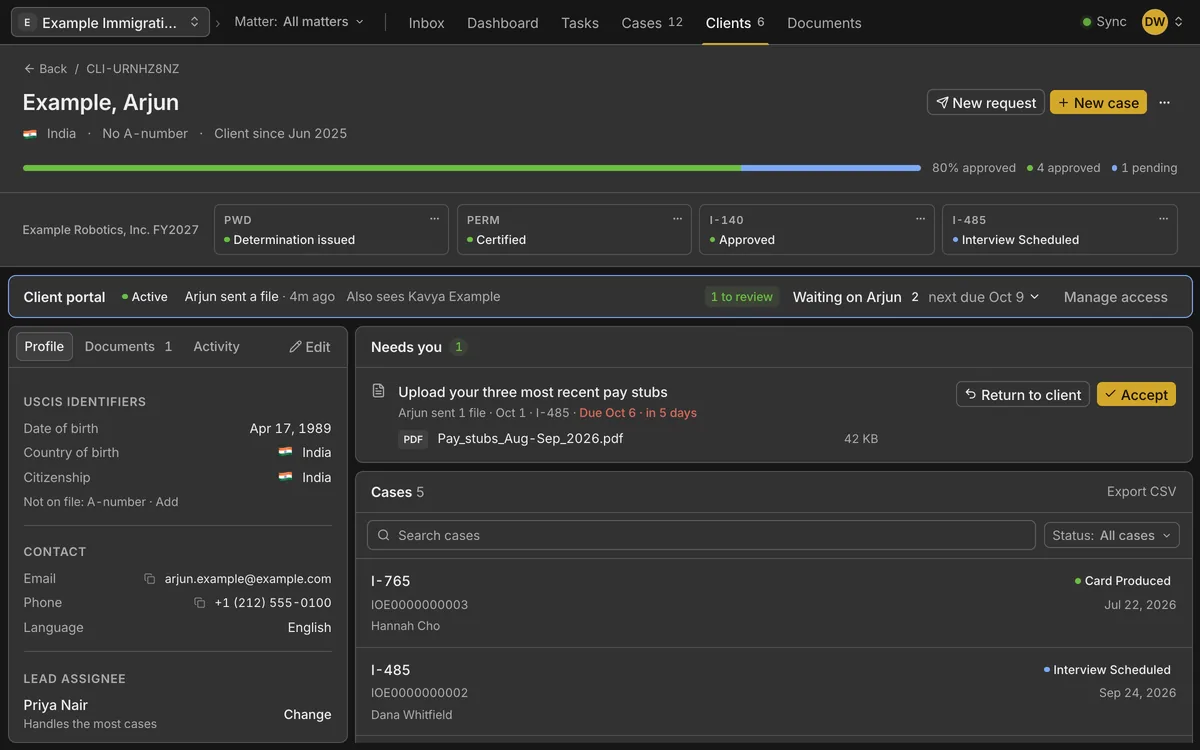Copy the email address with the copy icon
The width and height of the screenshot is (1200, 750).
[x=150, y=579]
